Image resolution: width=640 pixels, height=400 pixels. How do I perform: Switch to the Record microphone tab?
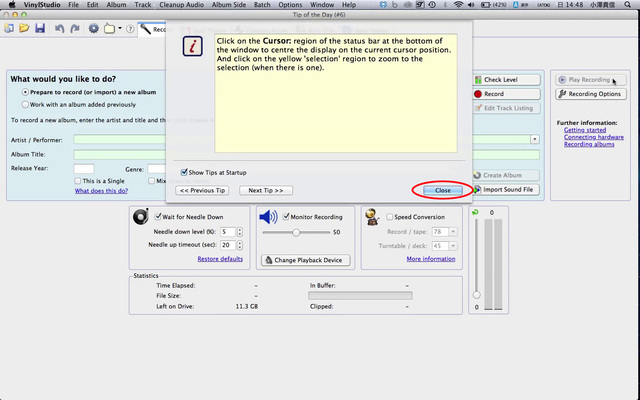point(152,29)
